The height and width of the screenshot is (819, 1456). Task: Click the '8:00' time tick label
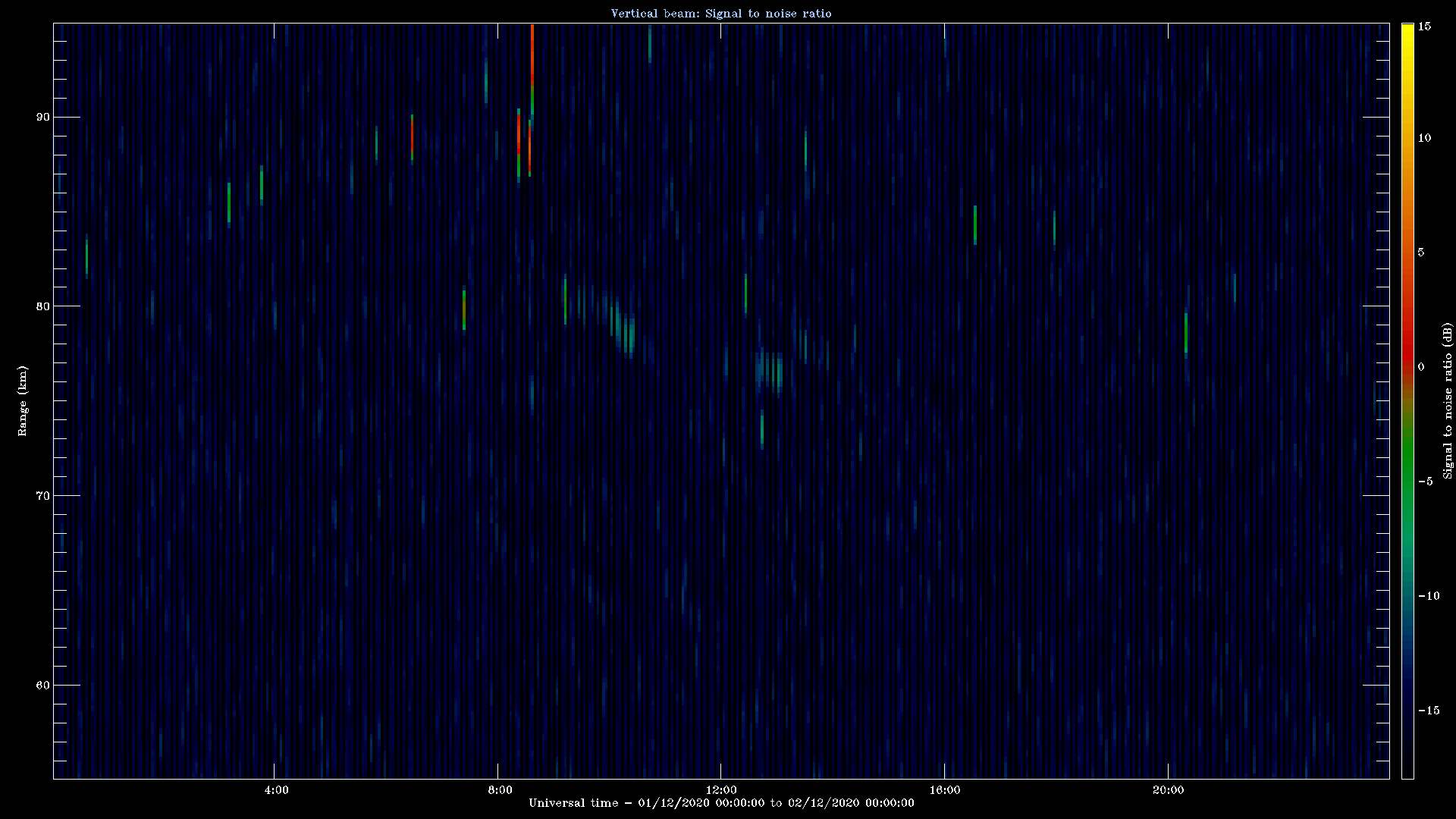point(500,790)
